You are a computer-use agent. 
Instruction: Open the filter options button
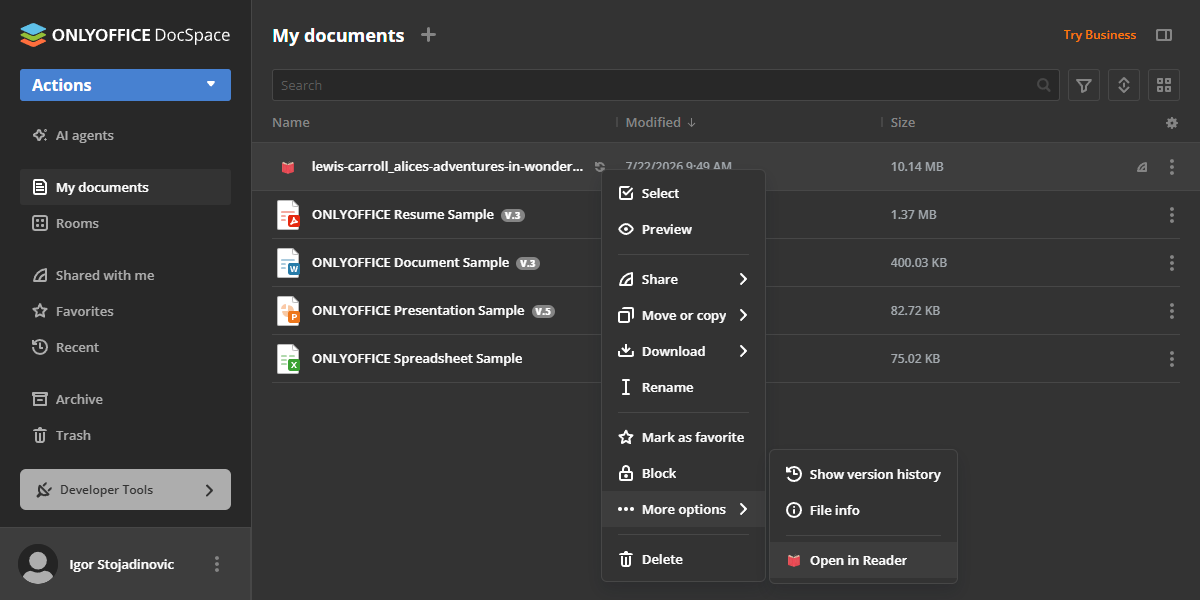pyautogui.click(x=1084, y=85)
